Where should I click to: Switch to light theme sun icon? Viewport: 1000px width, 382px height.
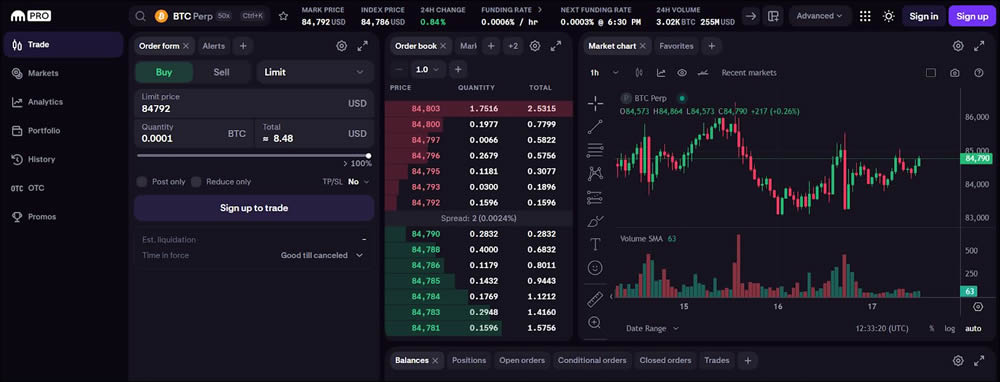tap(888, 16)
